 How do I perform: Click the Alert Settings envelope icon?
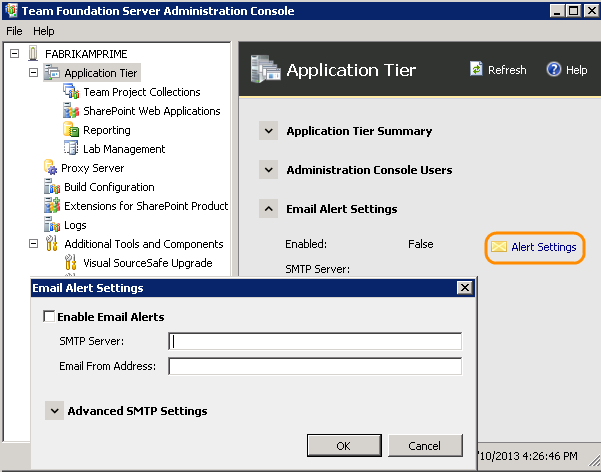[x=499, y=247]
